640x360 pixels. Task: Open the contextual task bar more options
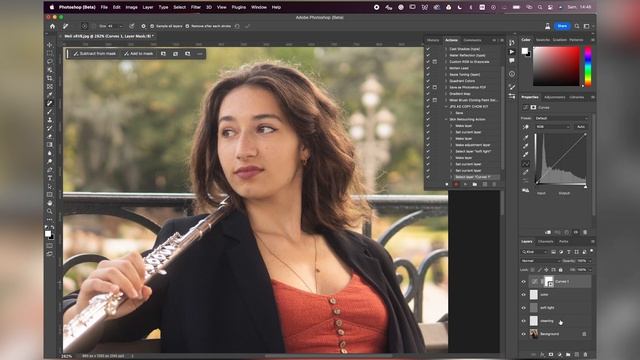(200, 54)
